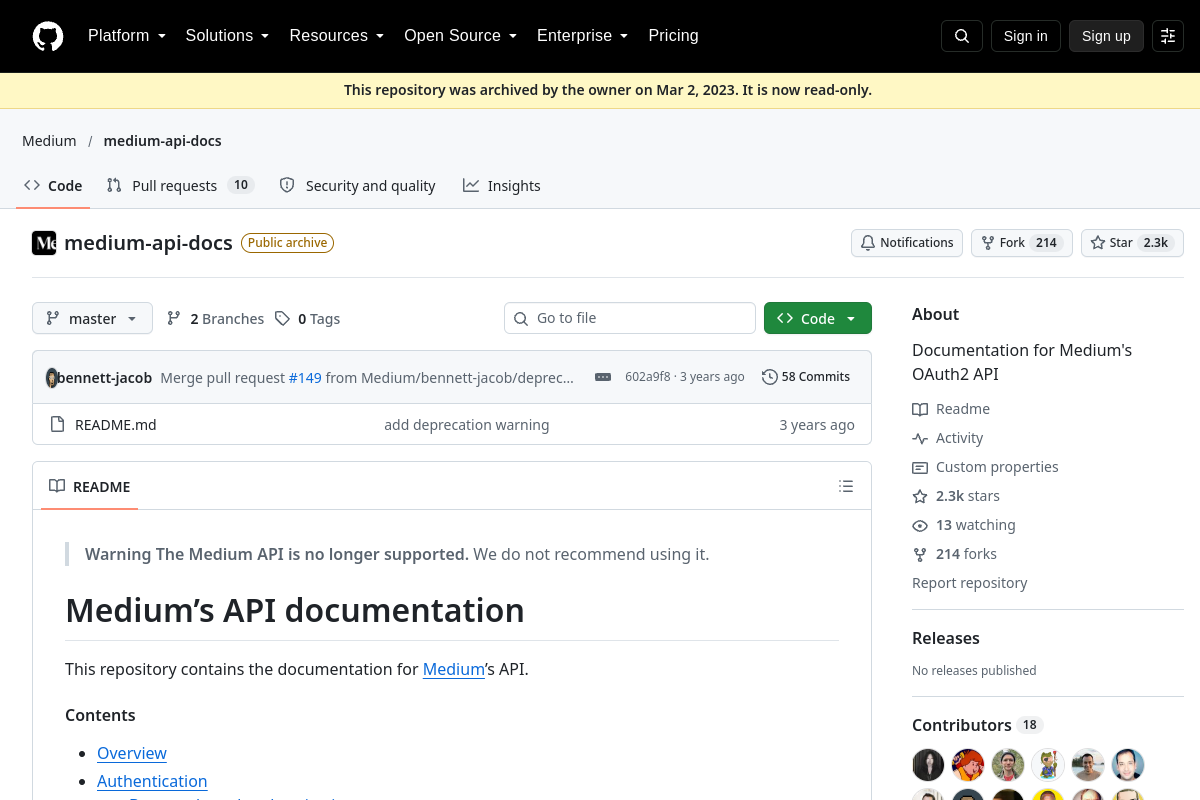This screenshot has height=800, width=1200.
Task: Open the GitHub logo homepage
Action: (48, 36)
